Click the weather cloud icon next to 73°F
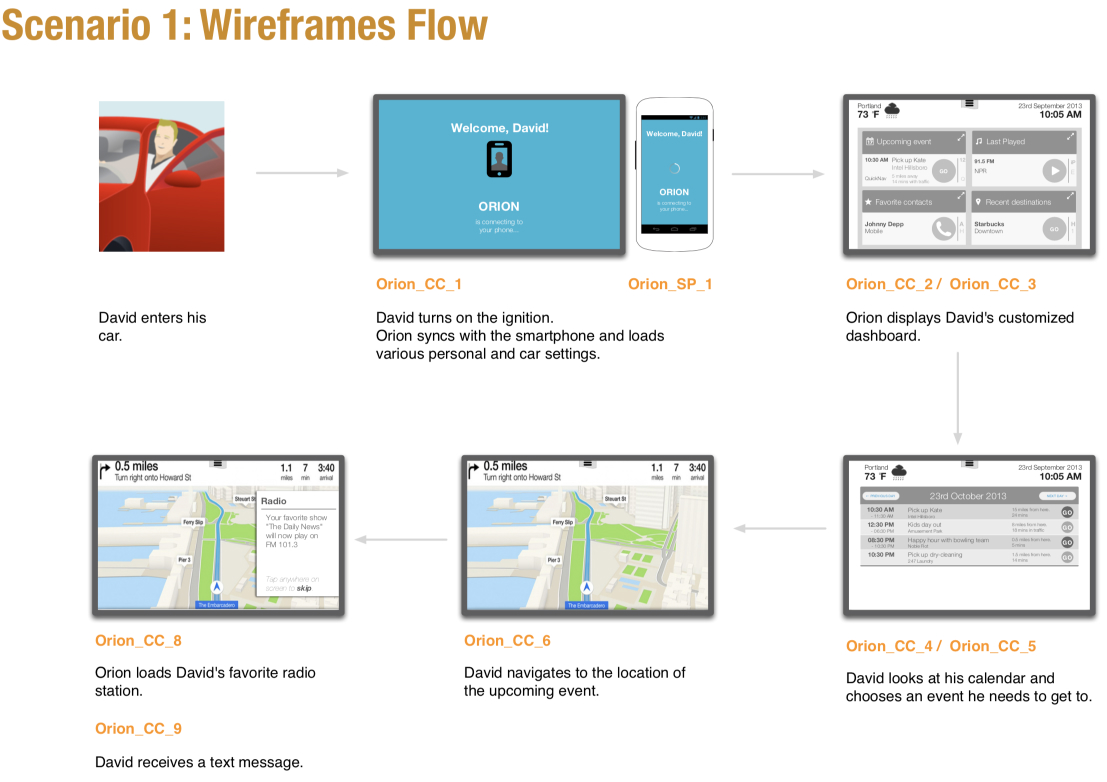Image resolution: width=1107 pixels, height=782 pixels. [x=891, y=110]
